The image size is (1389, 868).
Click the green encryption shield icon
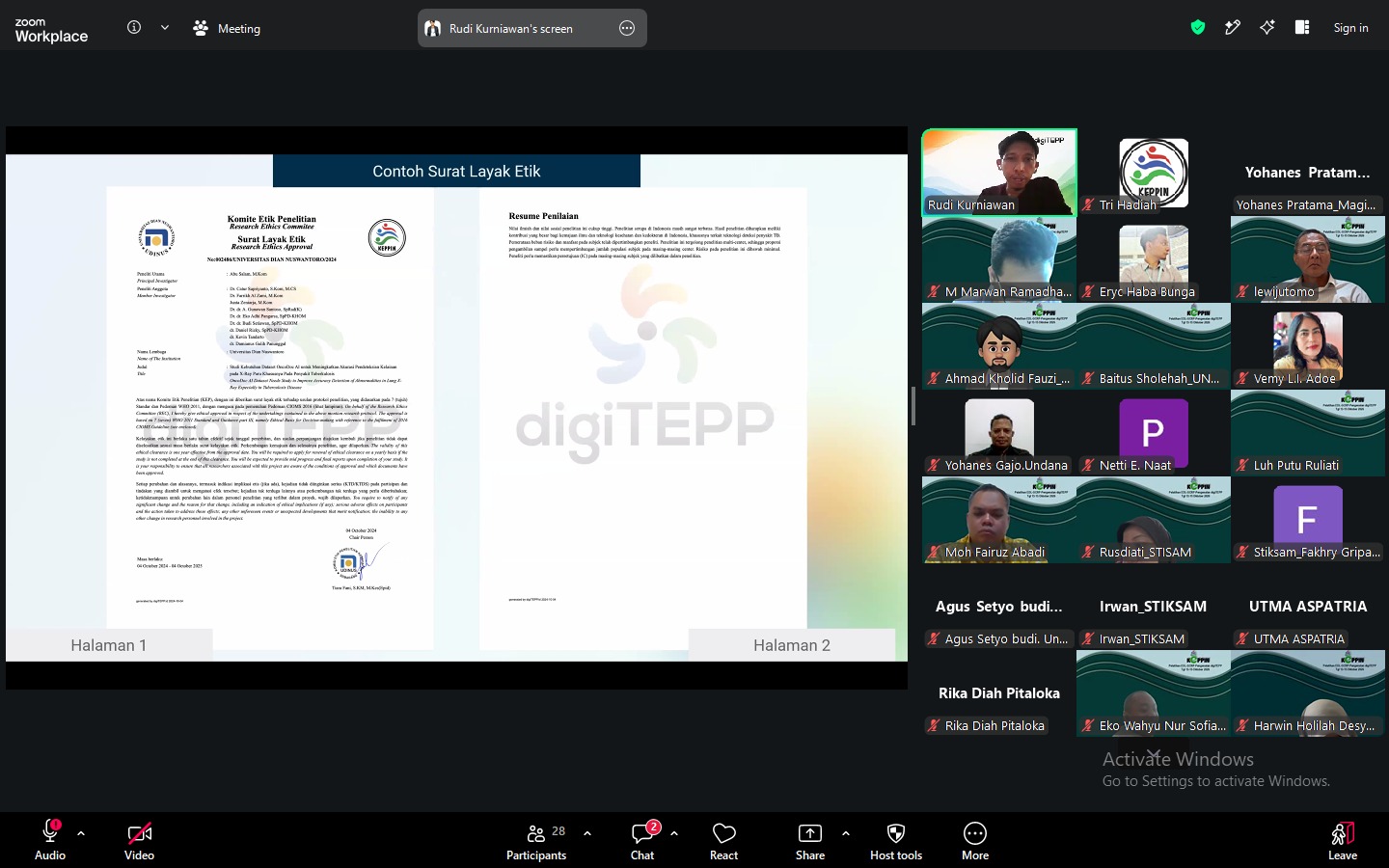pyautogui.click(x=1198, y=27)
